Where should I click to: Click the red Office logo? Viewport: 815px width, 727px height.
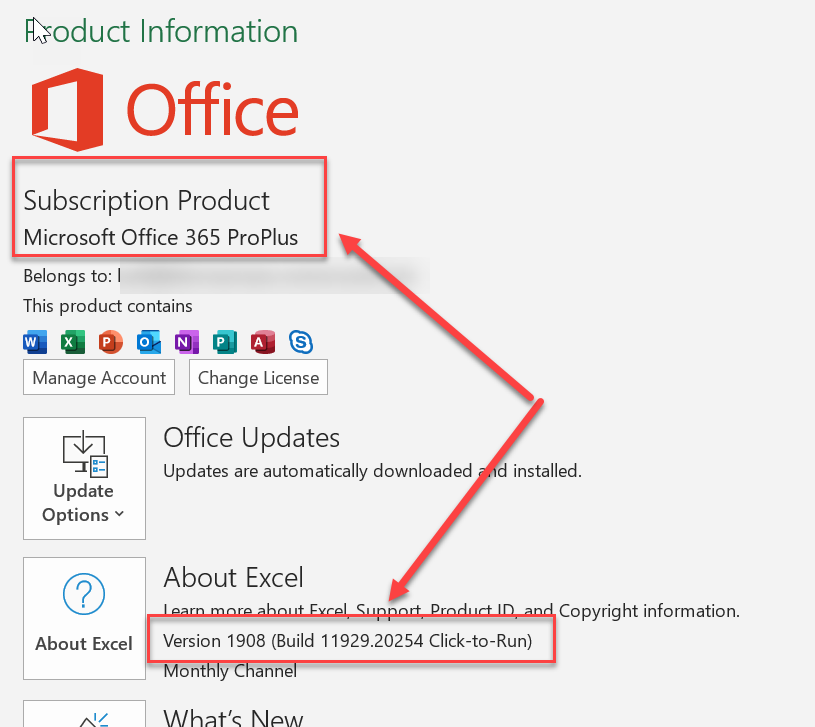[68, 108]
